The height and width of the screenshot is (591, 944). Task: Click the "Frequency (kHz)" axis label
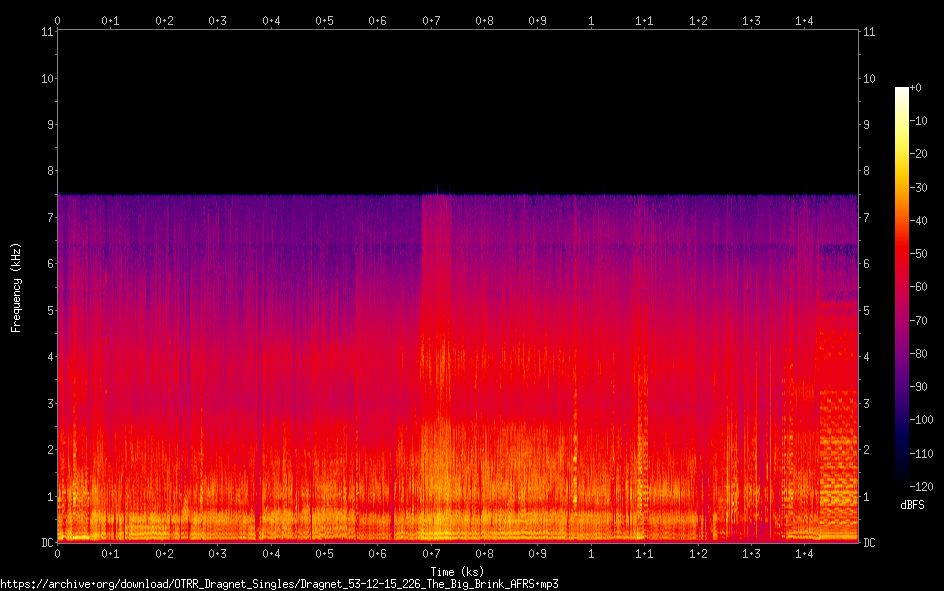pyautogui.click(x=16, y=287)
